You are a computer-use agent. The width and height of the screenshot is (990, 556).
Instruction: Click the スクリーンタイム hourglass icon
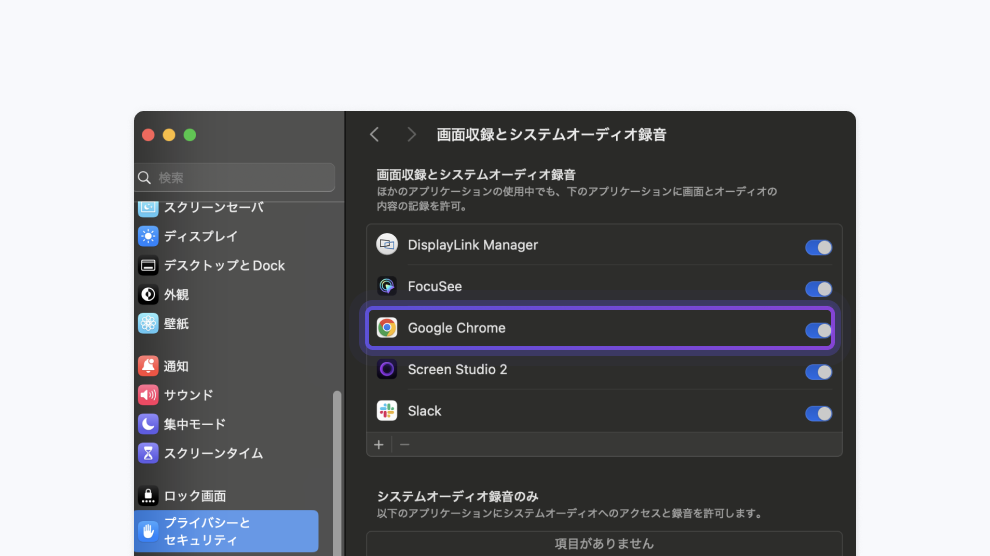click(x=148, y=453)
